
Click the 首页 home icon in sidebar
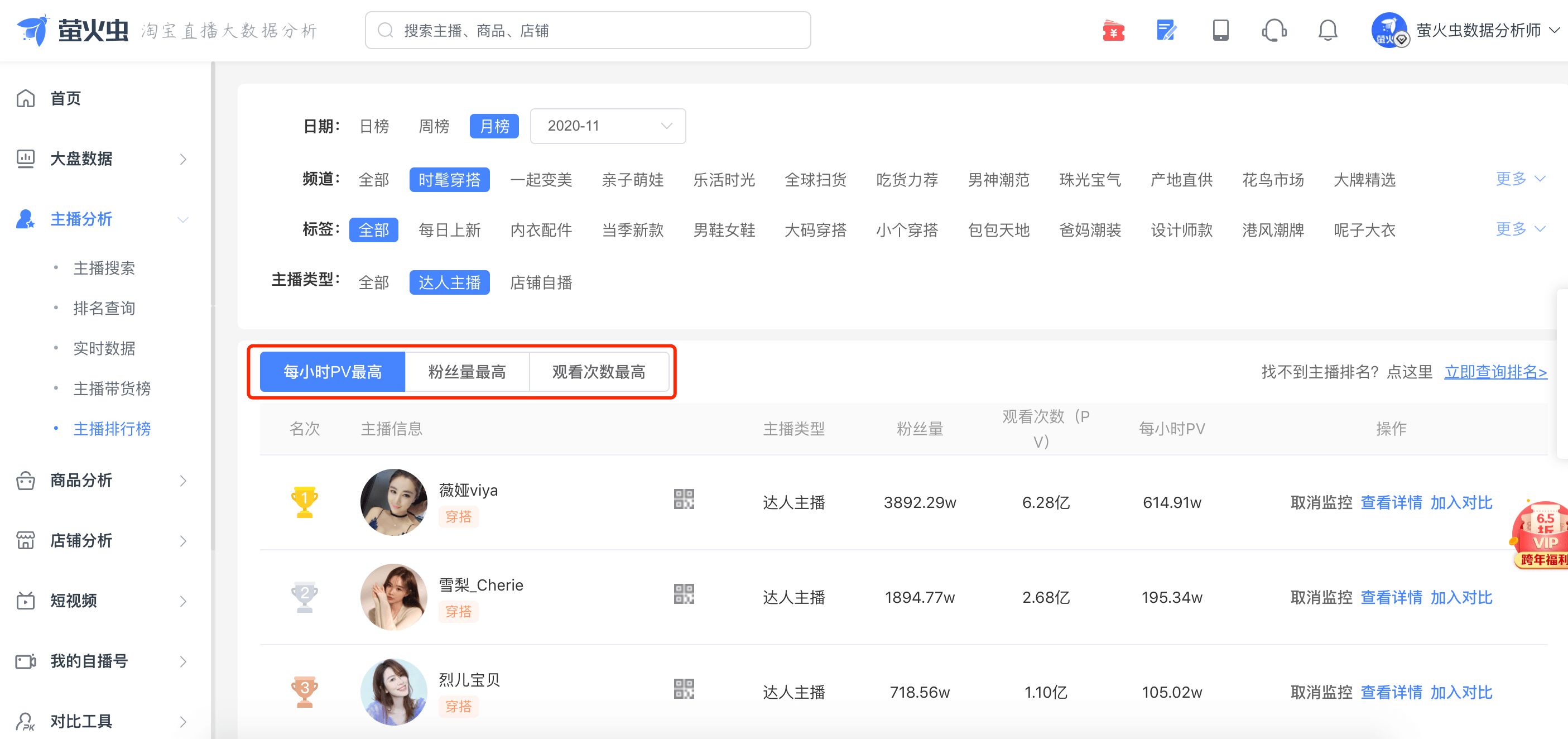click(26, 98)
